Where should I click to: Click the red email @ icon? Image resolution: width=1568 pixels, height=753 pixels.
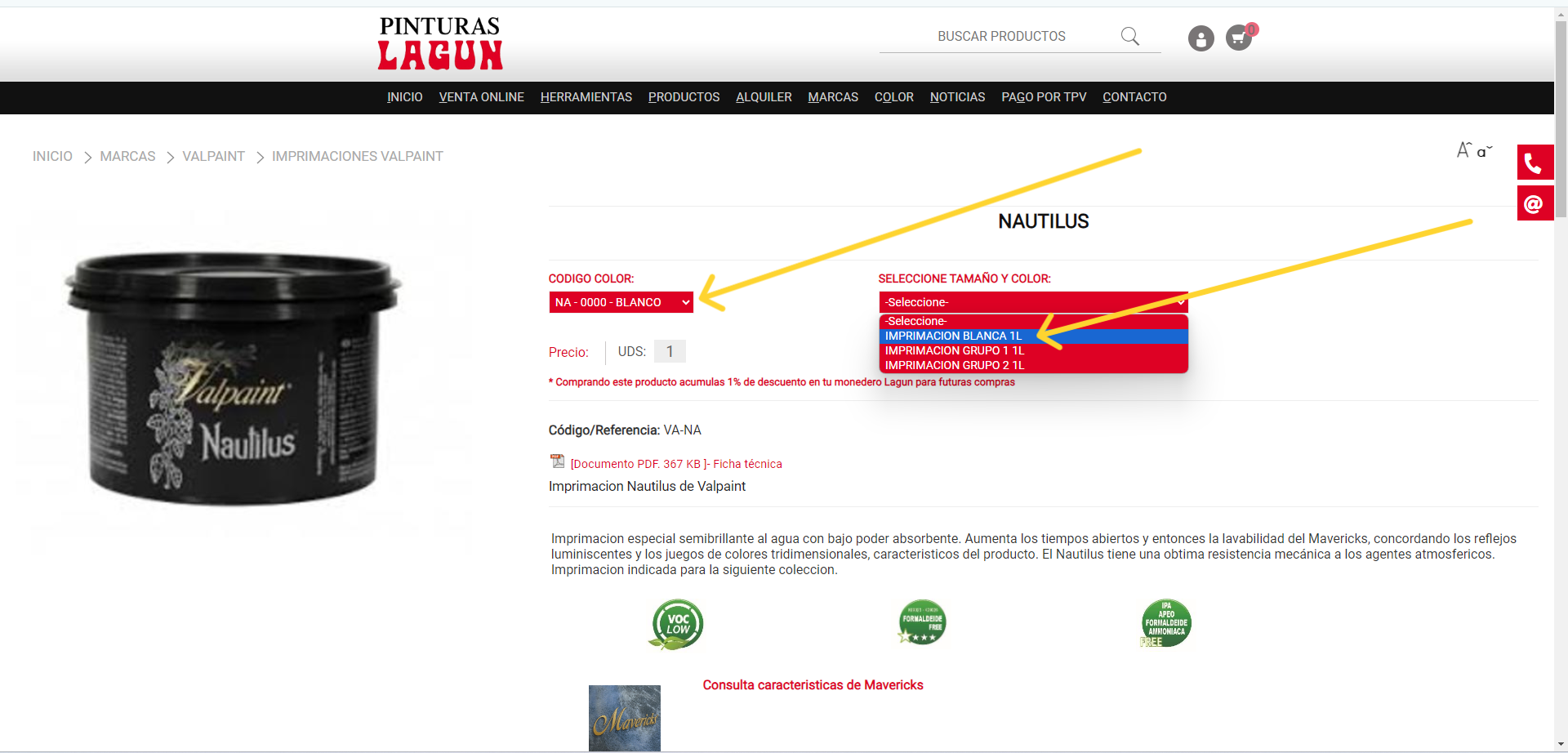click(x=1534, y=203)
